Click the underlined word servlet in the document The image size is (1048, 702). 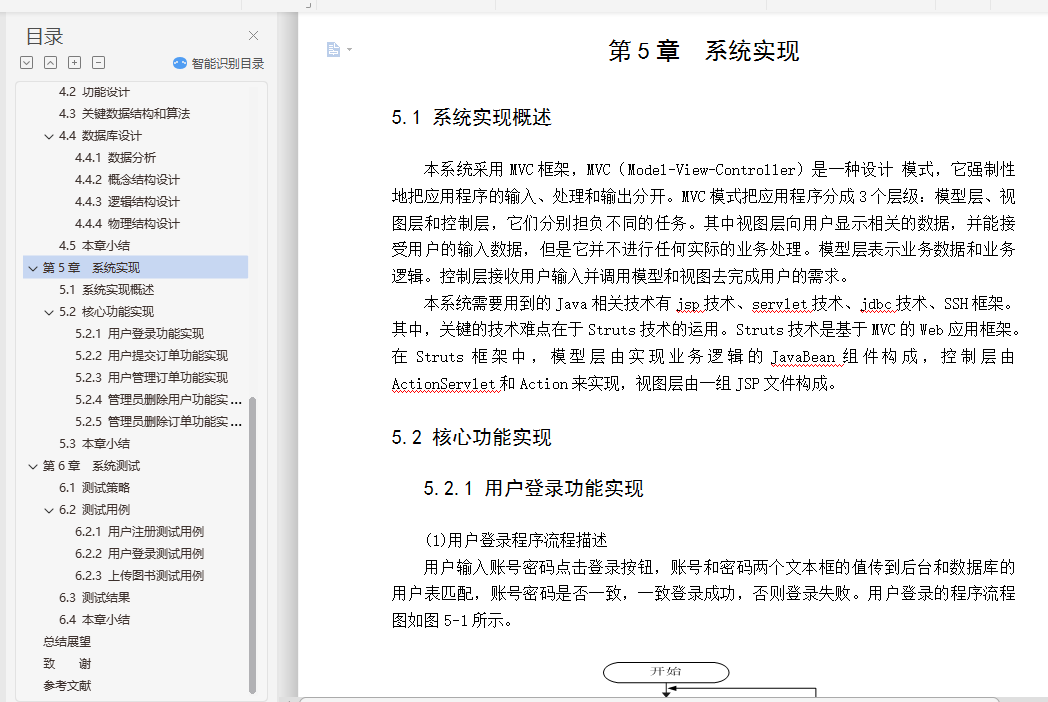[780, 304]
